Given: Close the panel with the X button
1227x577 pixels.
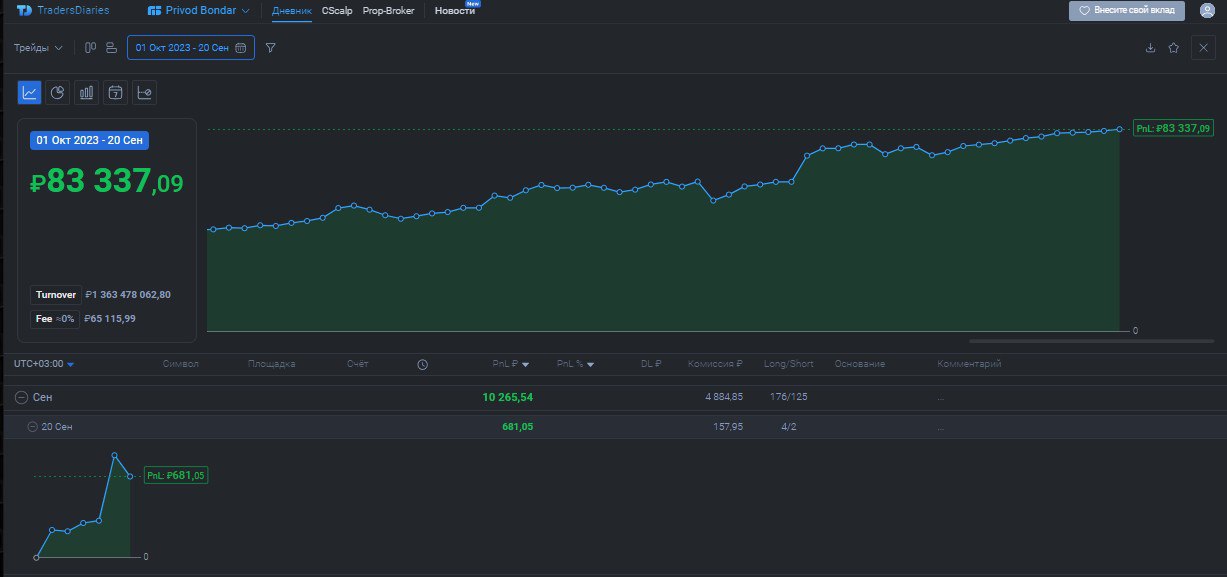Looking at the screenshot, I should [x=1202, y=47].
